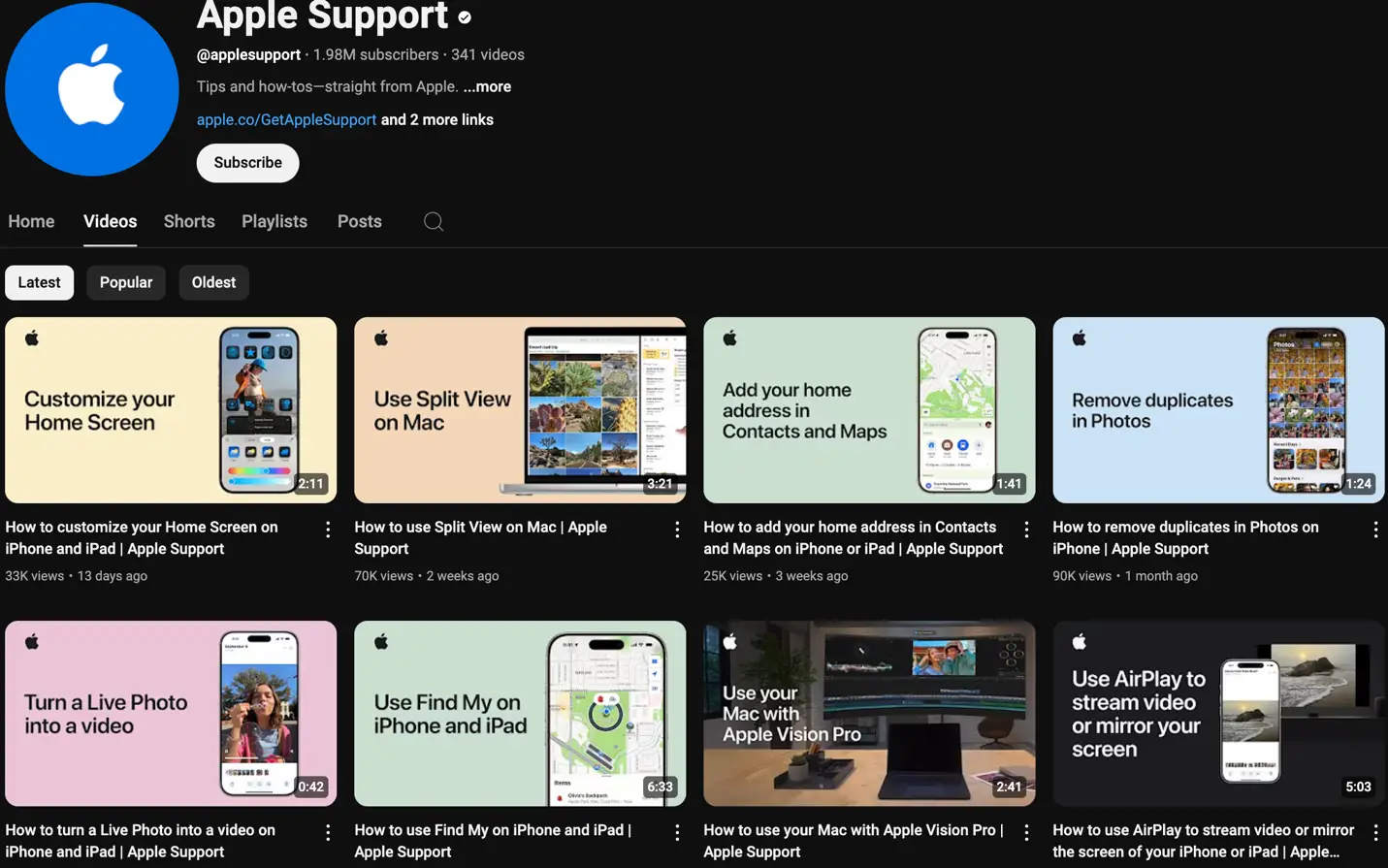
Task: Open options menu for Live Photo into video
Action: pyautogui.click(x=328, y=832)
